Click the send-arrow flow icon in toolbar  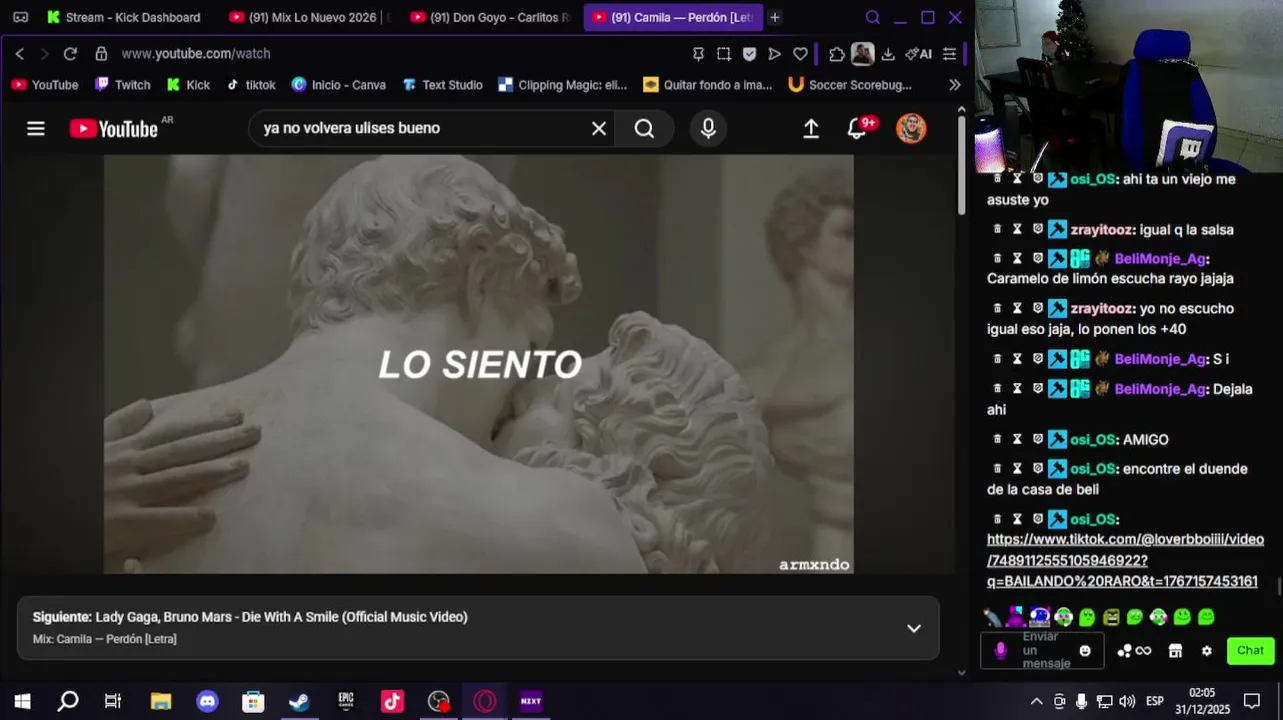pos(774,54)
